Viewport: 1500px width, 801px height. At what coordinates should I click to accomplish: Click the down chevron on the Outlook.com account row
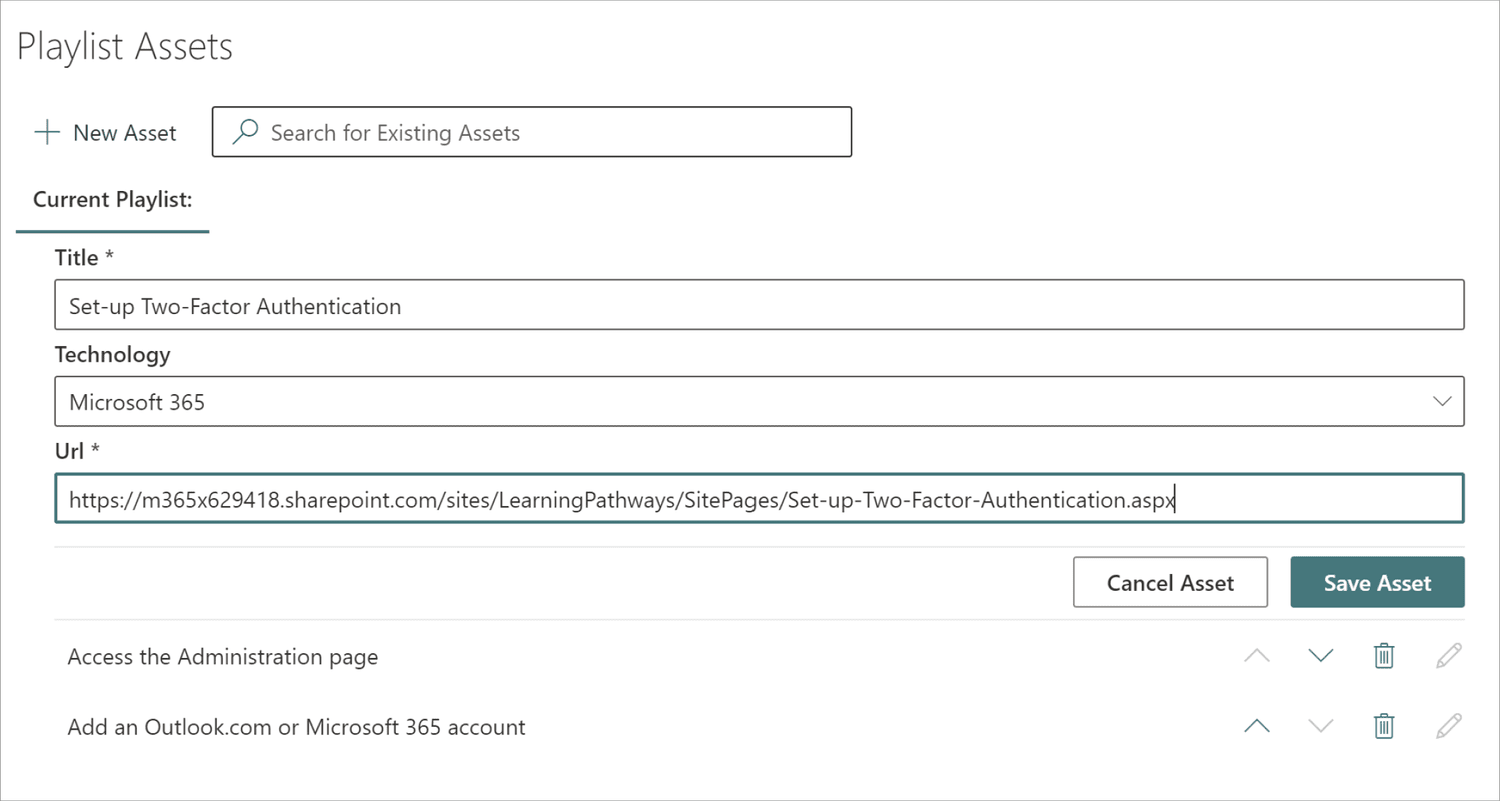(x=1320, y=726)
